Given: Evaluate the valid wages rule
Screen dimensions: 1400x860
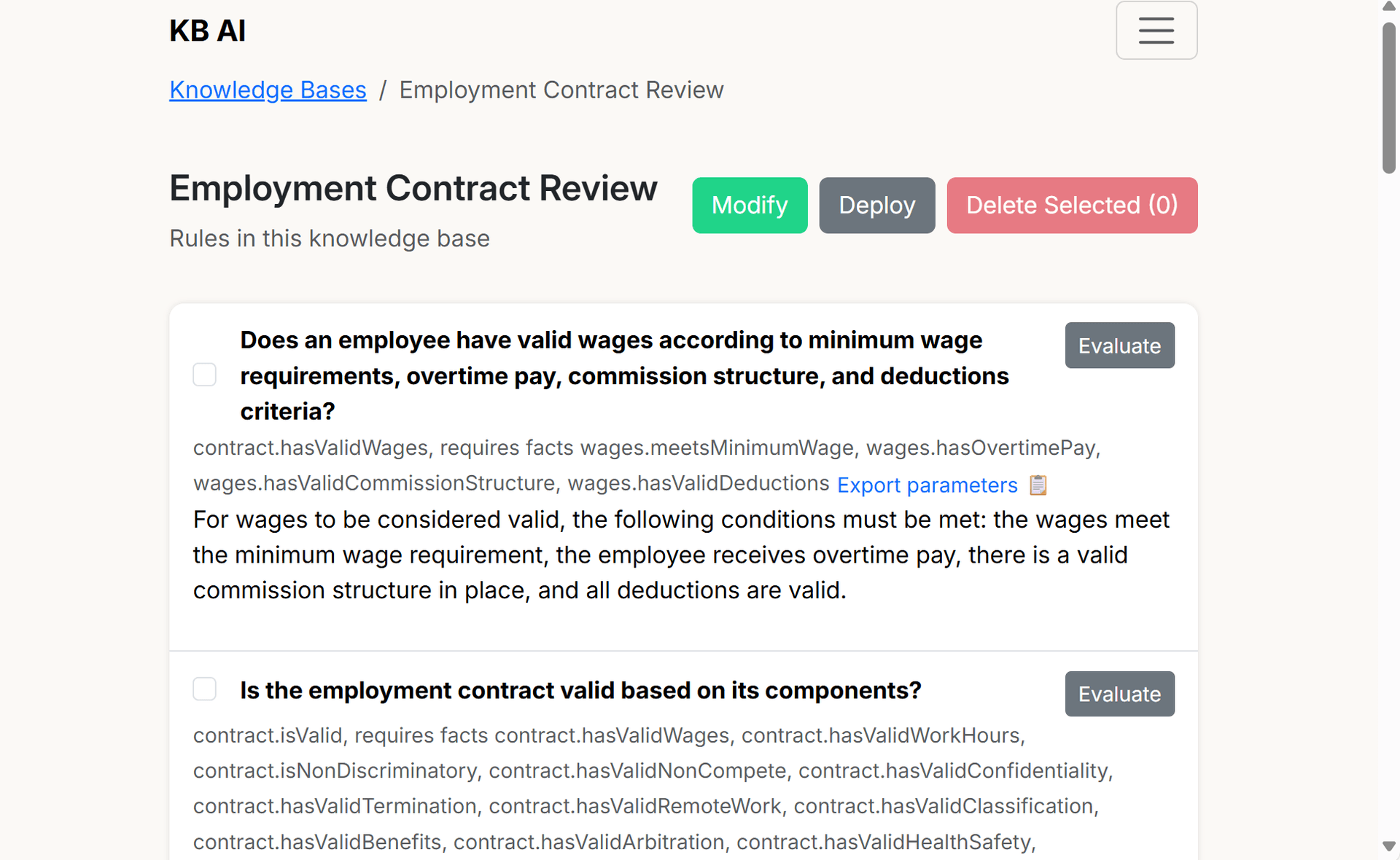Looking at the screenshot, I should pyautogui.click(x=1119, y=345).
